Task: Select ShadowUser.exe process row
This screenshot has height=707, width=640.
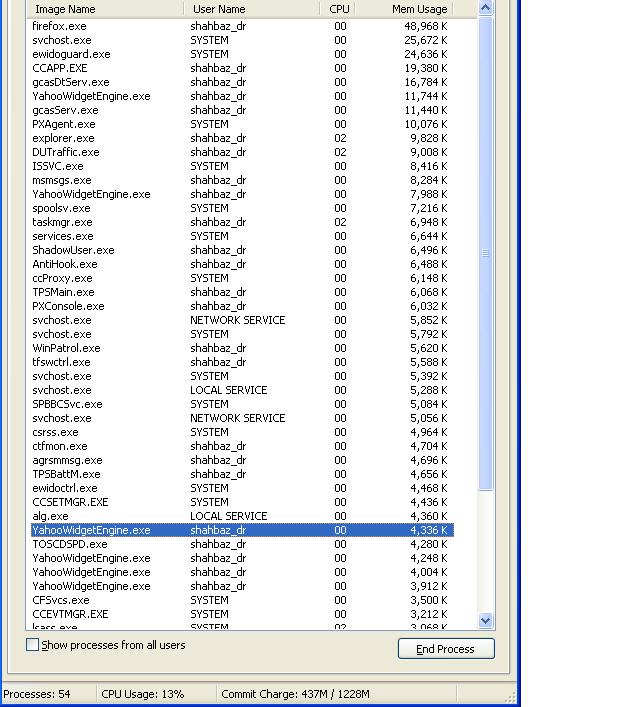Action: pyautogui.click(x=242, y=250)
